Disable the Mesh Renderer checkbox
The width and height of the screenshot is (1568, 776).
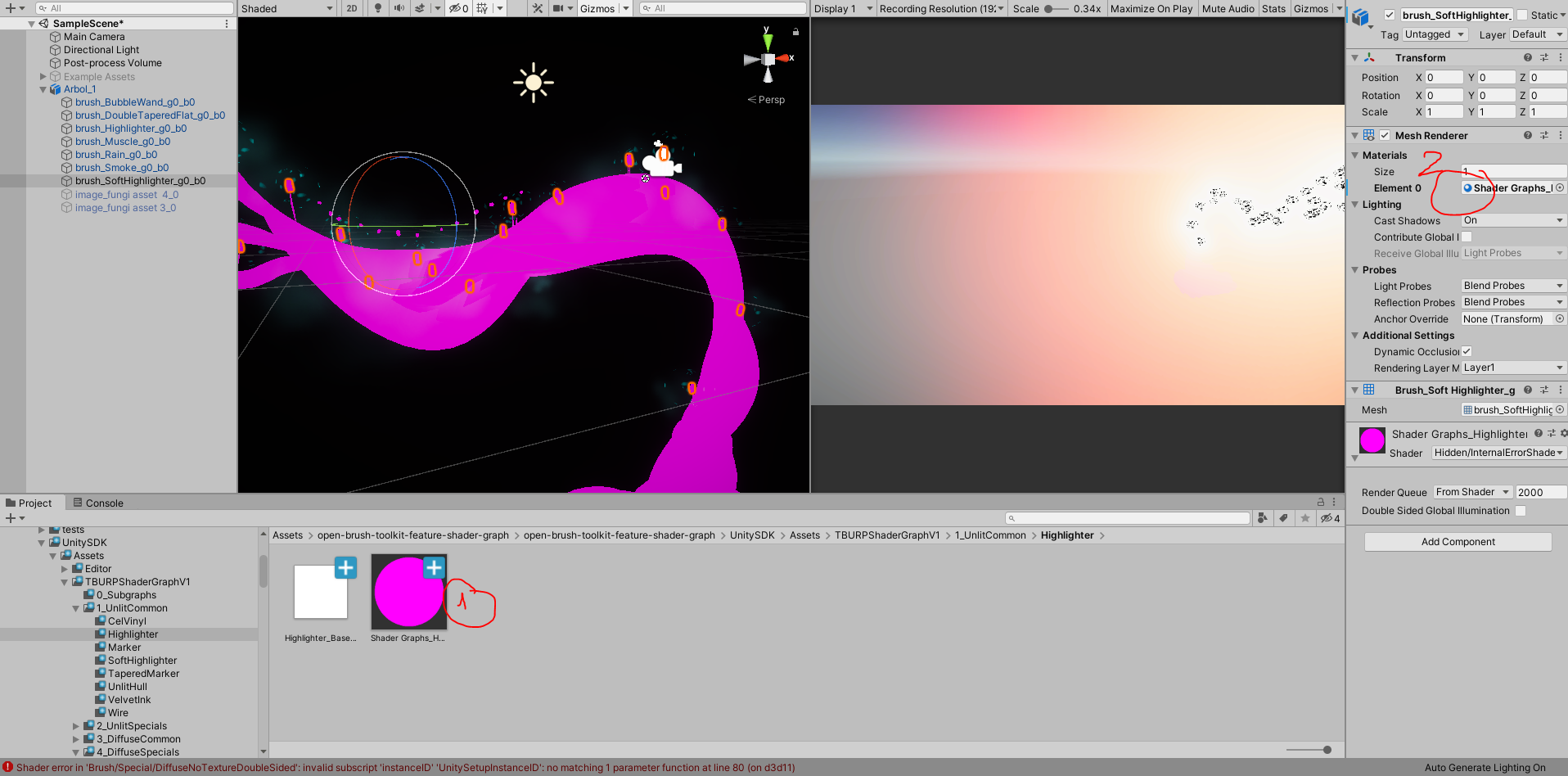point(1385,135)
